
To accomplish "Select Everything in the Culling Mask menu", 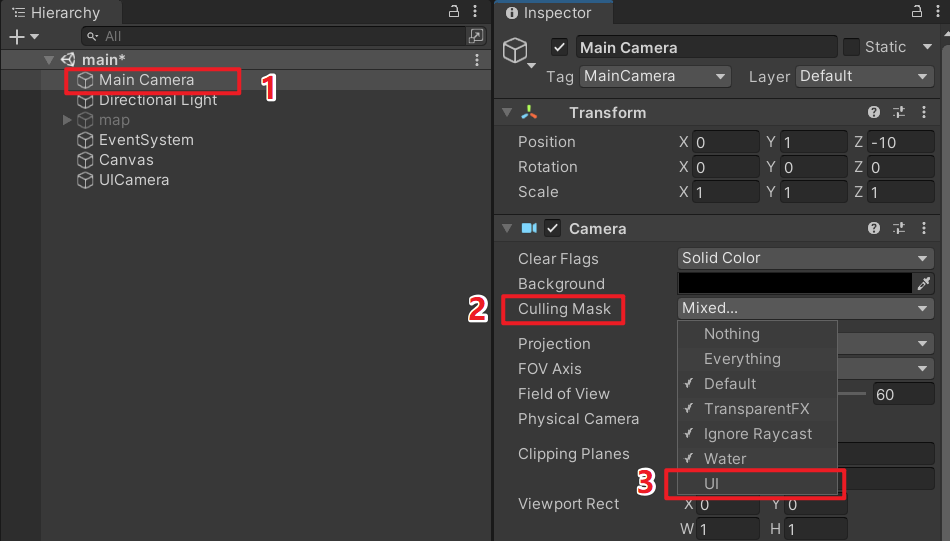I will (x=757, y=359).
